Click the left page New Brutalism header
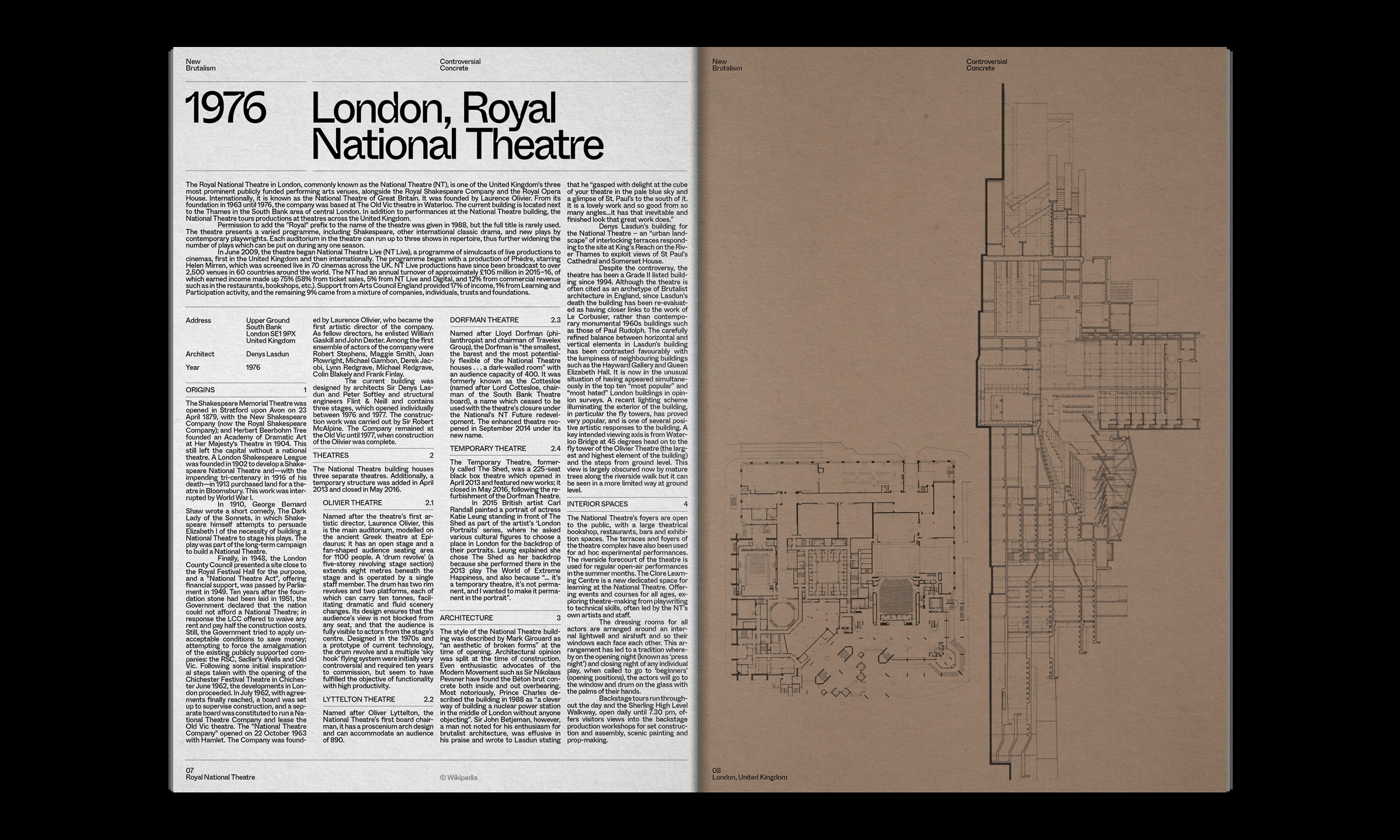This screenshot has height=840, width=1400. (201, 64)
